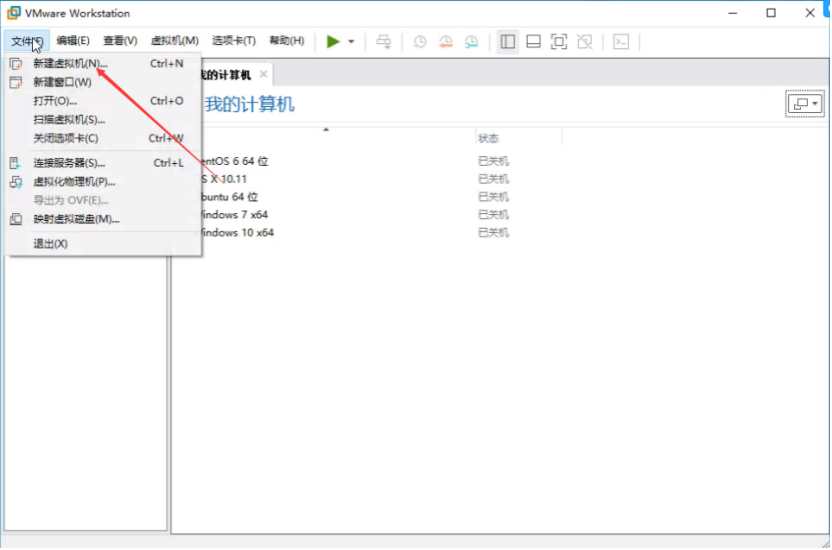Open the 帮助(H) menu
Screen dimensions: 832x550
(287, 41)
